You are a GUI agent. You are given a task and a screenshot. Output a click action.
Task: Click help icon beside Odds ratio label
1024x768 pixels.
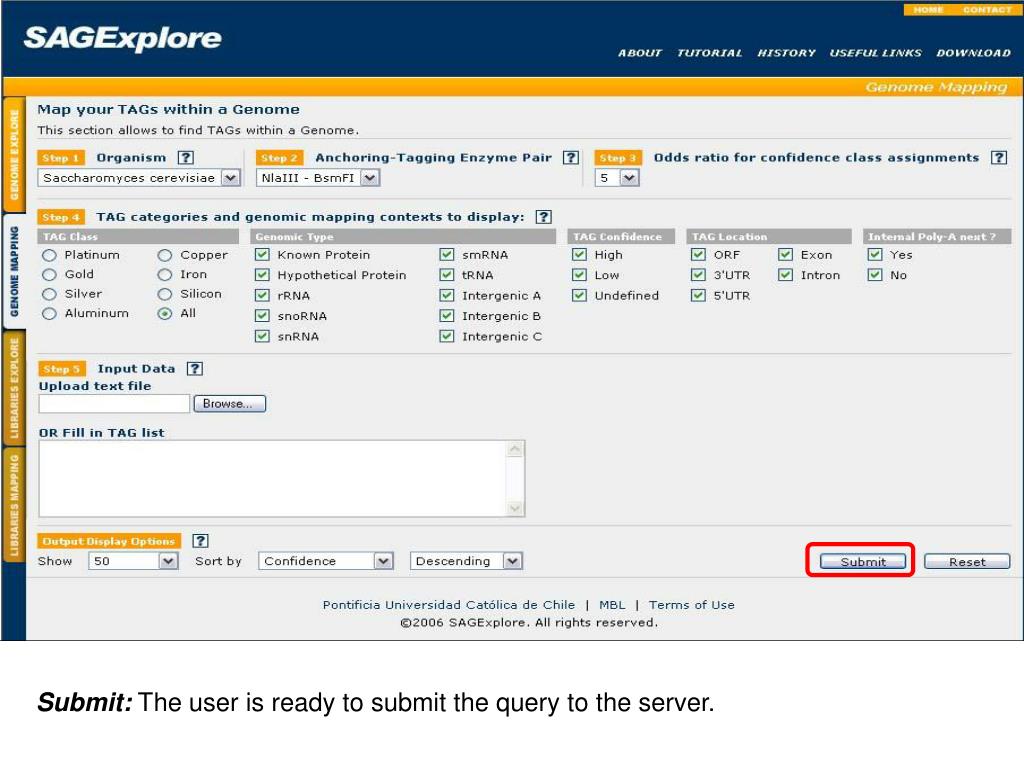pyautogui.click(x=998, y=158)
